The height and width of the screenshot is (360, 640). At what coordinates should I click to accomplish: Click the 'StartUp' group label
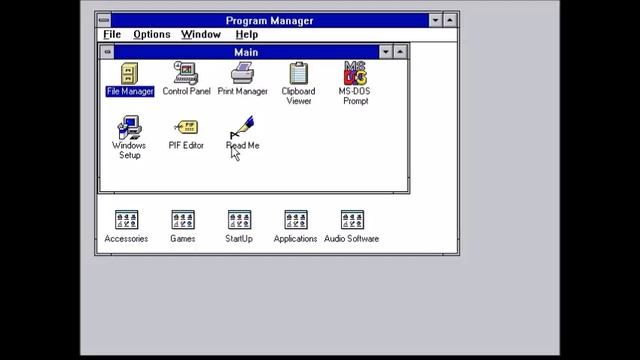pyautogui.click(x=239, y=239)
